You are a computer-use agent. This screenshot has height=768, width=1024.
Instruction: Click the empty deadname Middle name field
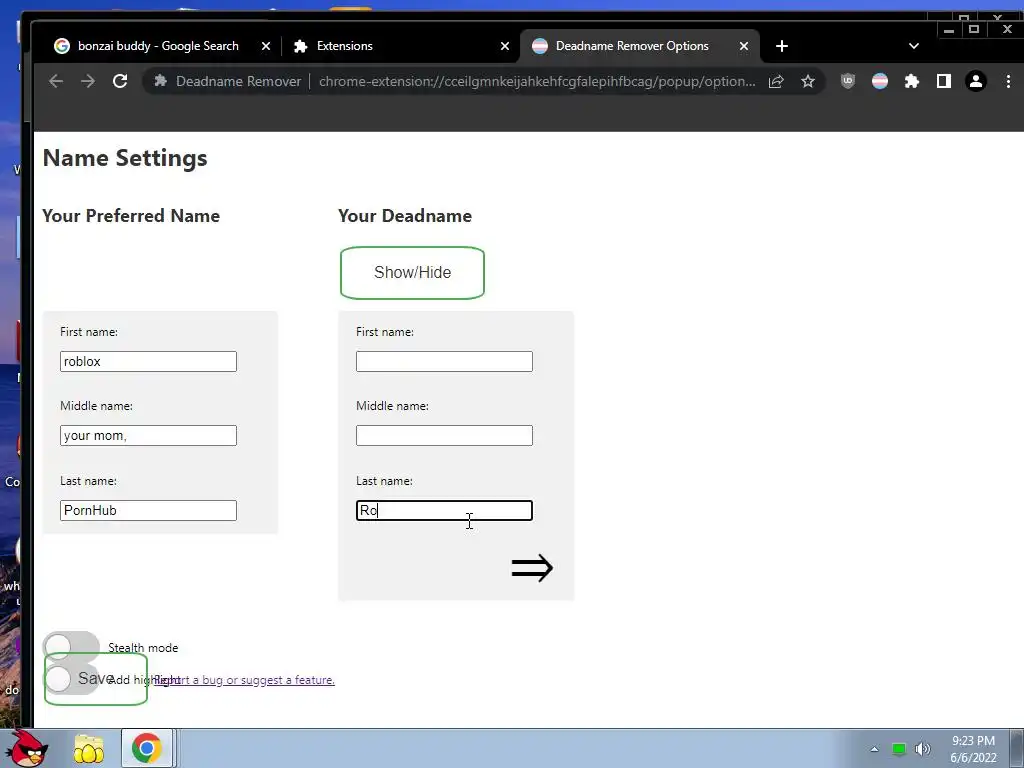pos(444,436)
